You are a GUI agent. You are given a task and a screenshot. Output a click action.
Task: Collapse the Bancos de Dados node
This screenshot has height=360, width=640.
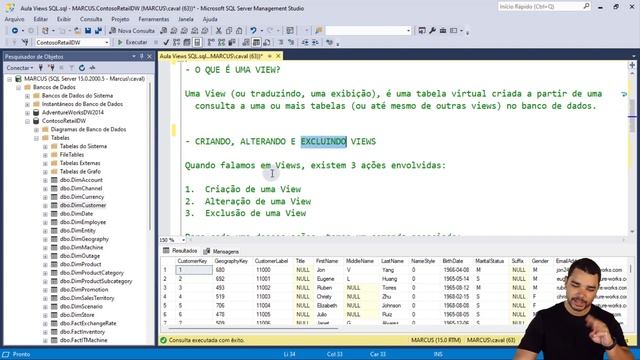[x=18, y=87]
